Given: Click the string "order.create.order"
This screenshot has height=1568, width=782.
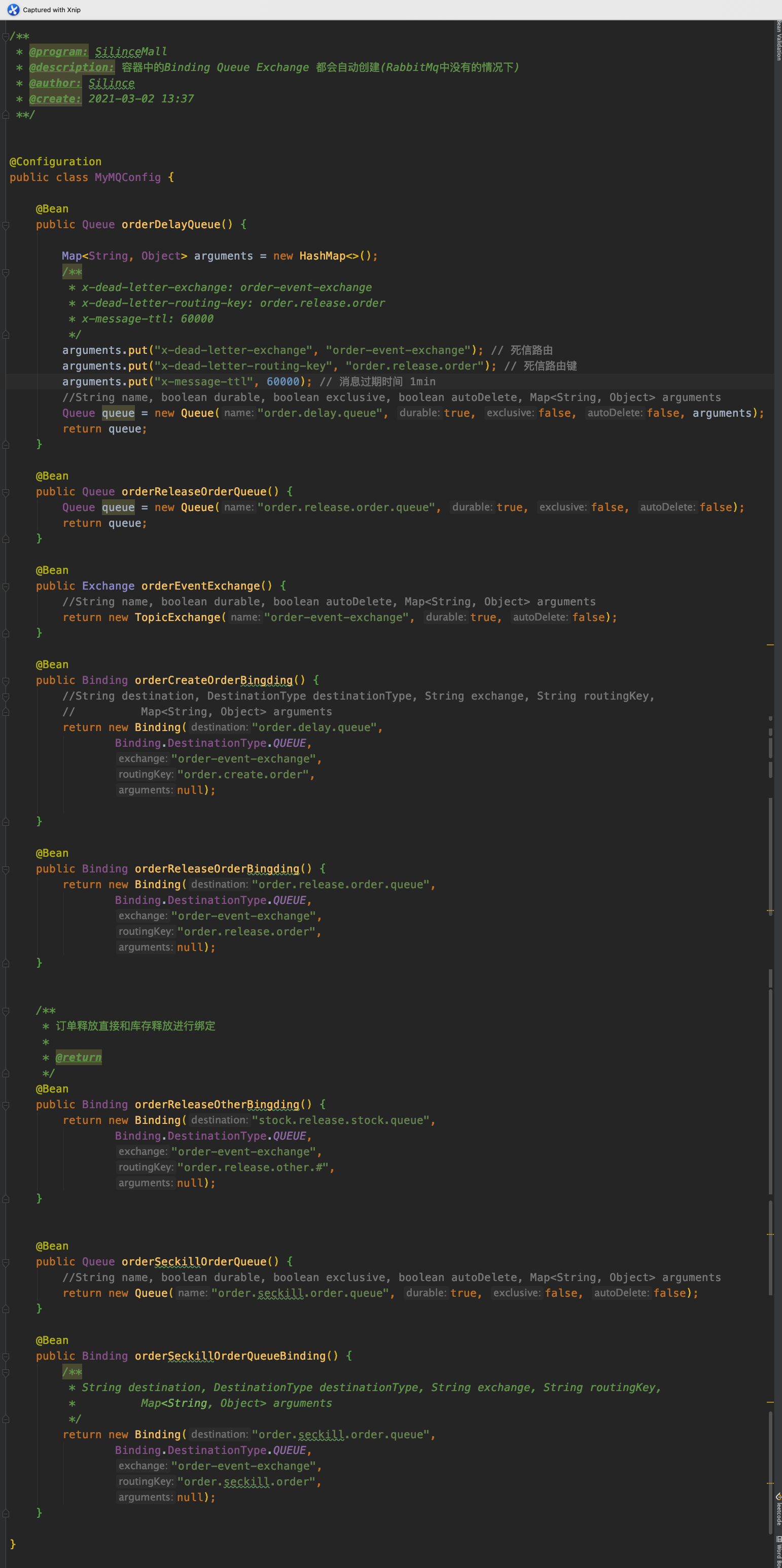Looking at the screenshot, I should pos(243,774).
